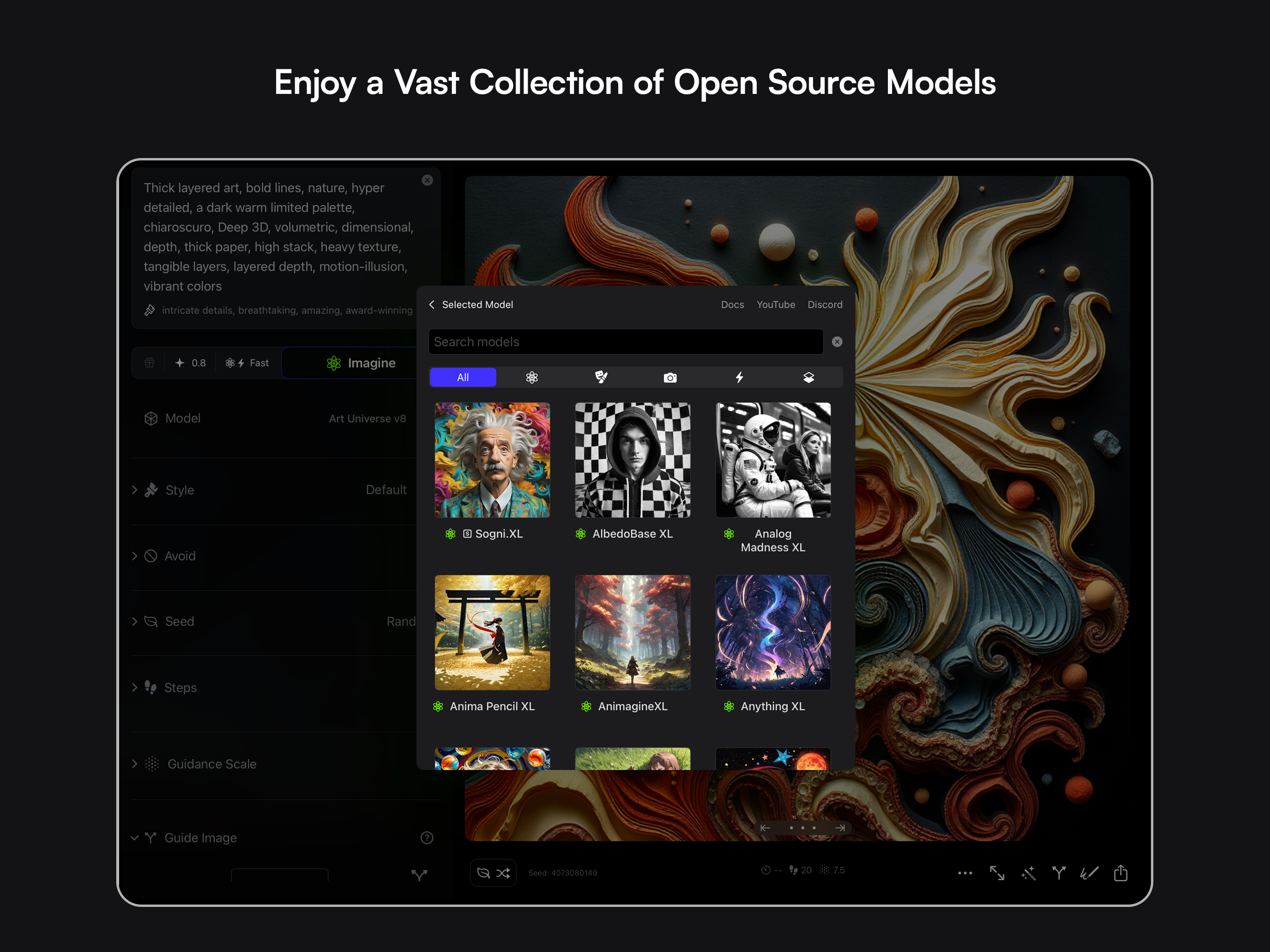Viewport: 1270px width, 952px height.
Task: Toggle the Fast mode setting
Action: point(247,363)
